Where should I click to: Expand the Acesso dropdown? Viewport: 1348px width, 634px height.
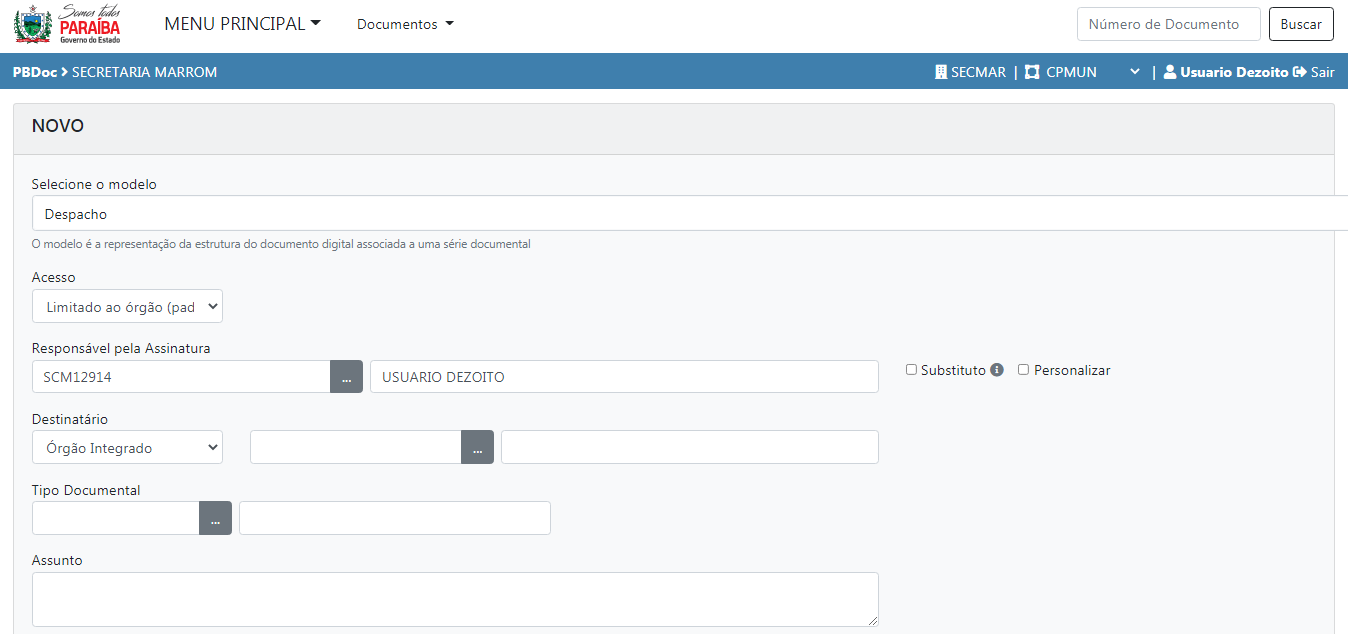[127, 307]
